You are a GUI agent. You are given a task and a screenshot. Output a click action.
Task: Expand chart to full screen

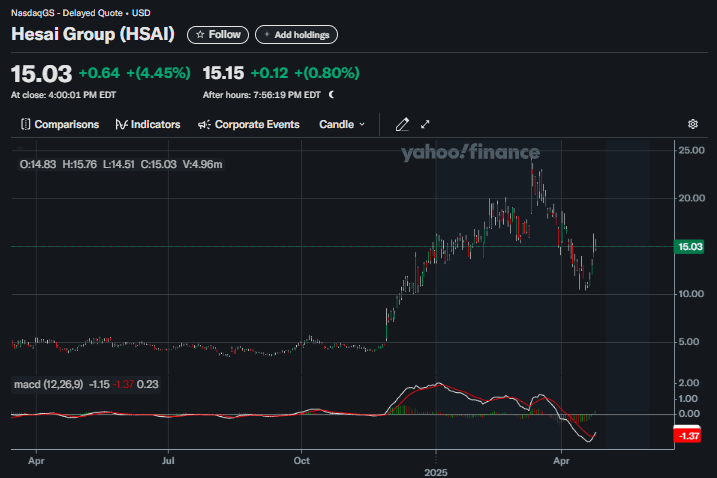coord(426,125)
